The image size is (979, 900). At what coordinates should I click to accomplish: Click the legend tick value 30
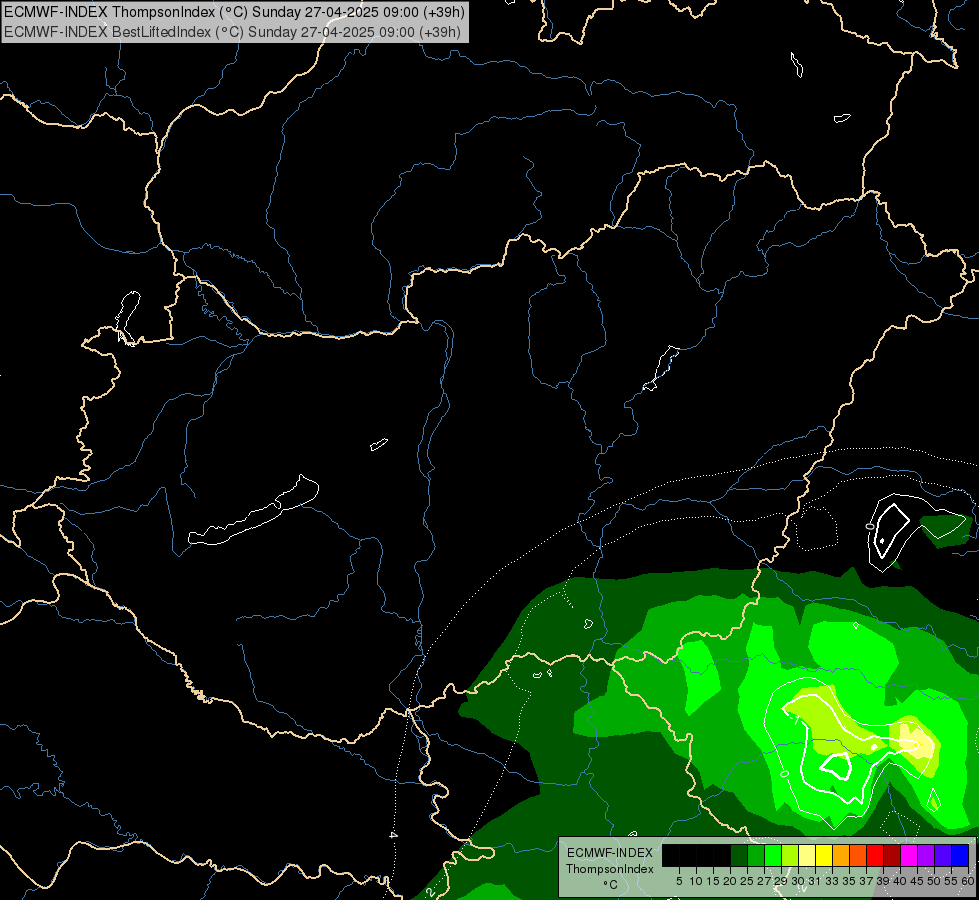pos(798,881)
